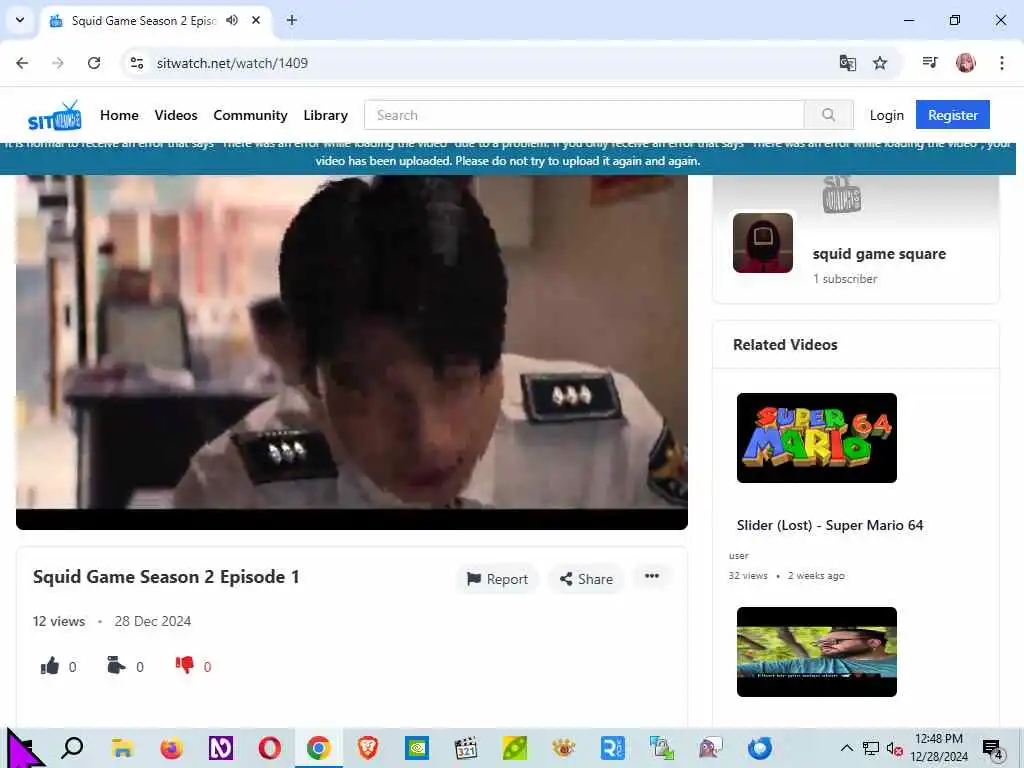
Task: Reload the page
Action: (94, 63)
